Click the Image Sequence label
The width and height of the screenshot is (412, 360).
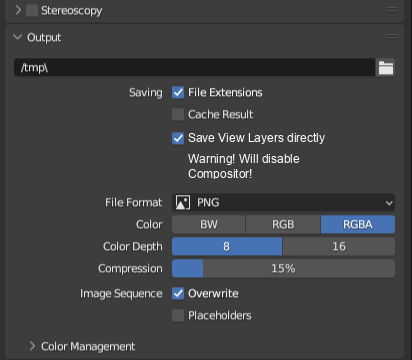coord(121,293)
